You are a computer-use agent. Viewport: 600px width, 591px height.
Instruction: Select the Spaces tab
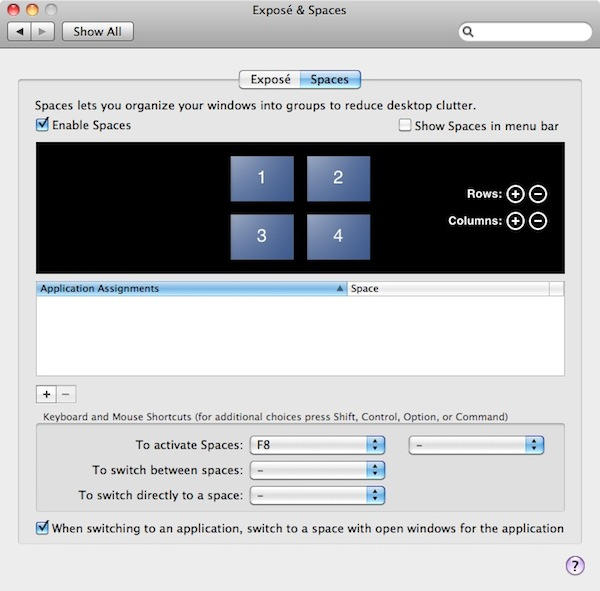tap(330, 80)
